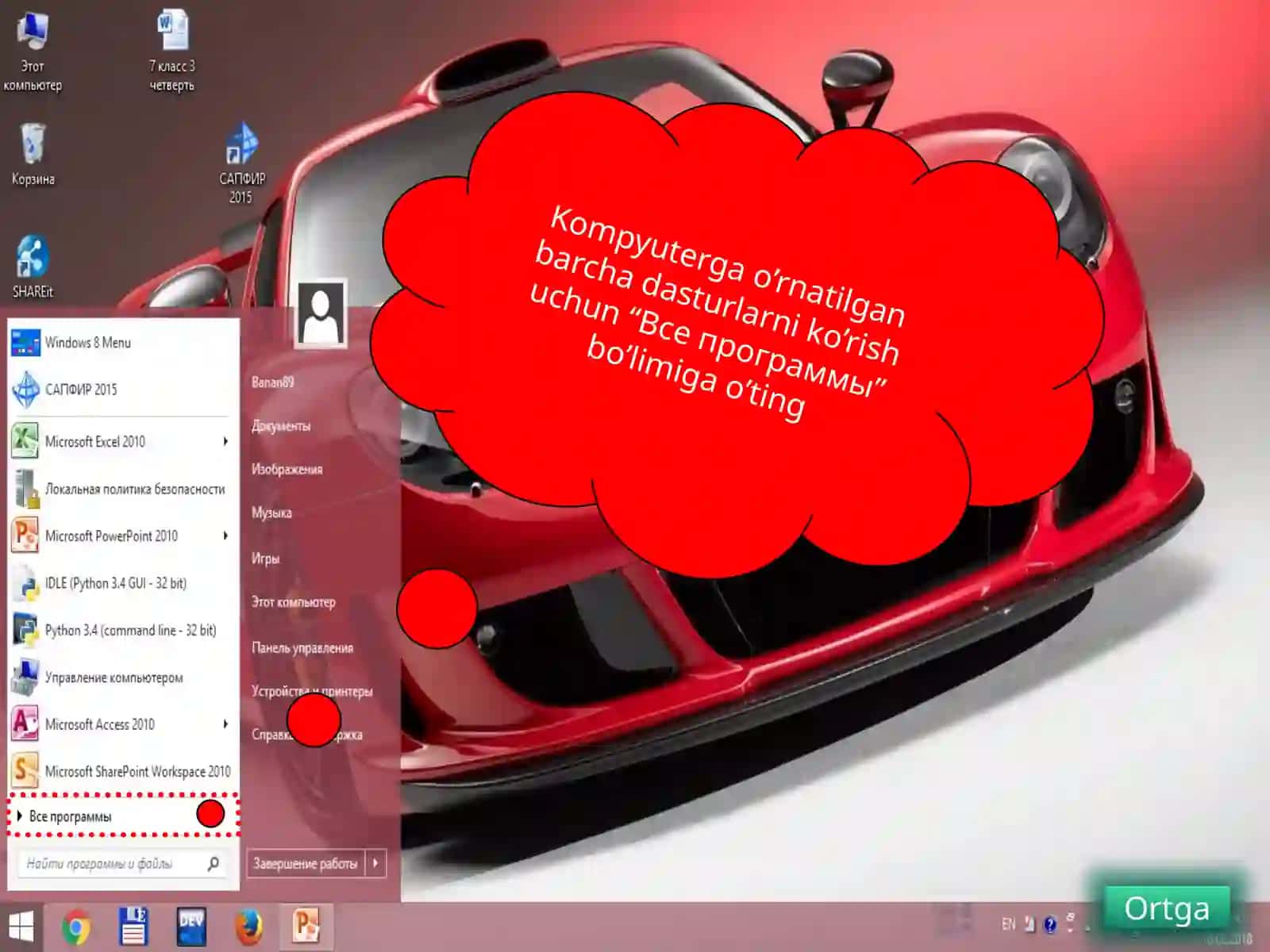Open Управление компьютером

click(x=123, y=678)
